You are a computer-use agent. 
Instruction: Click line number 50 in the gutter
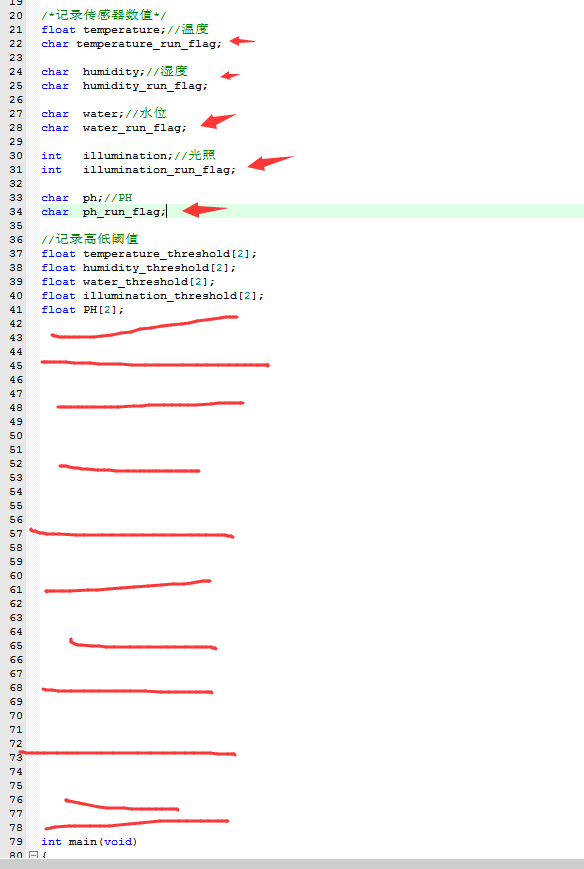click(16, 436)
